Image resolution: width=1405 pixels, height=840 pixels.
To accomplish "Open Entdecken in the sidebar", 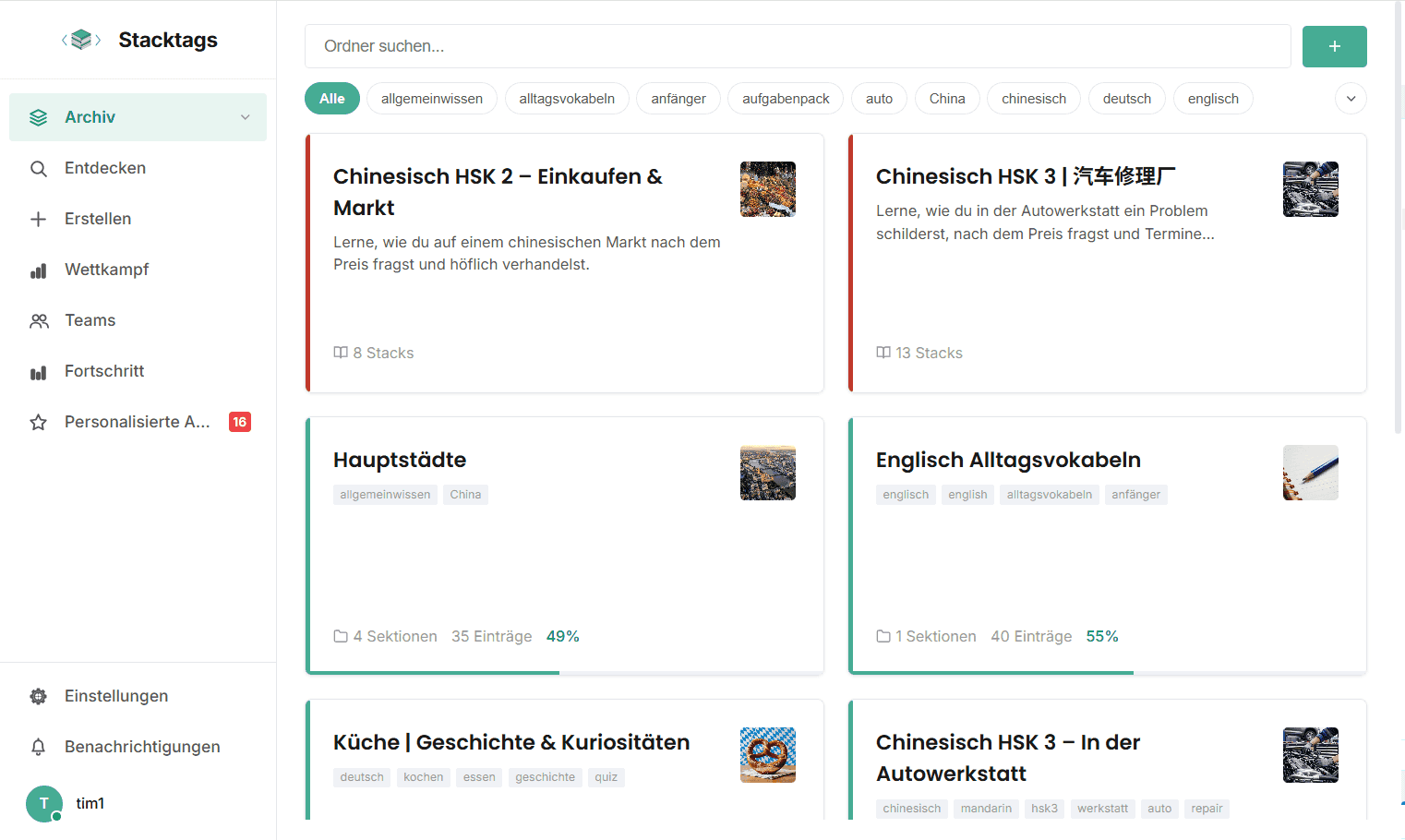I will [138, 168].
